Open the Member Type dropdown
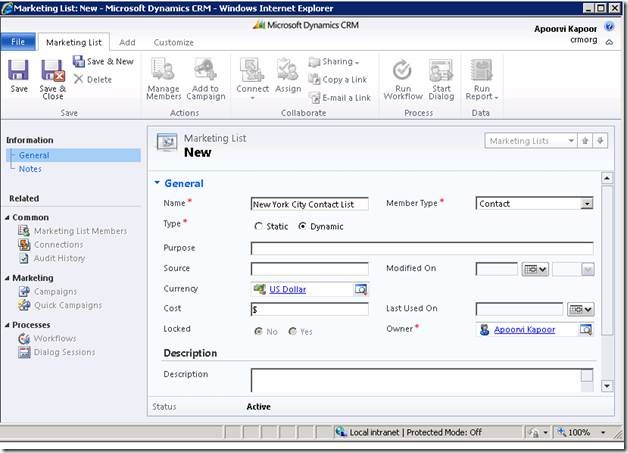The image size is (628, 453). 586,204
